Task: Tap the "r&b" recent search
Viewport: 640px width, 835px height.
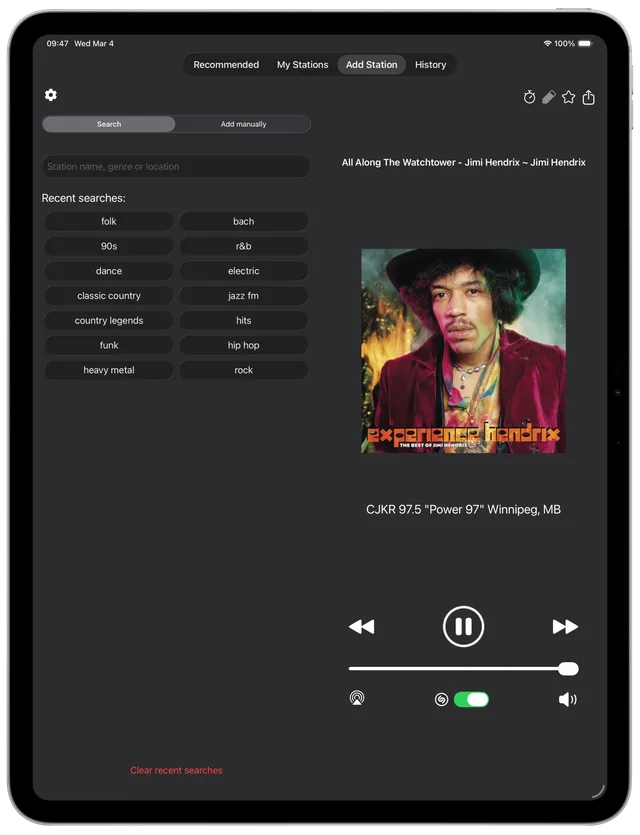Action: pos(243,246)
